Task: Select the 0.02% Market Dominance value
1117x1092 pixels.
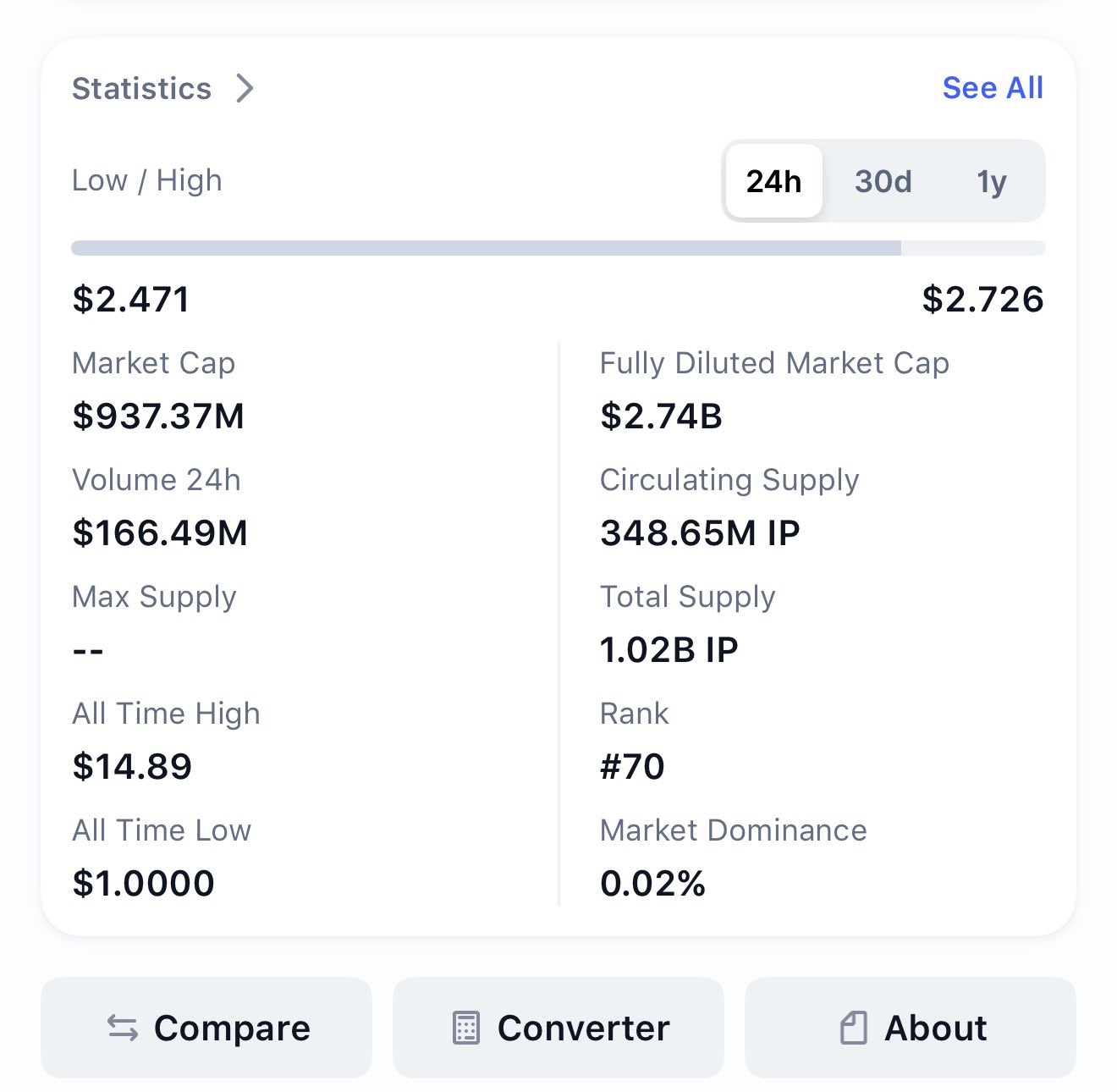Action: pos(652,884)
